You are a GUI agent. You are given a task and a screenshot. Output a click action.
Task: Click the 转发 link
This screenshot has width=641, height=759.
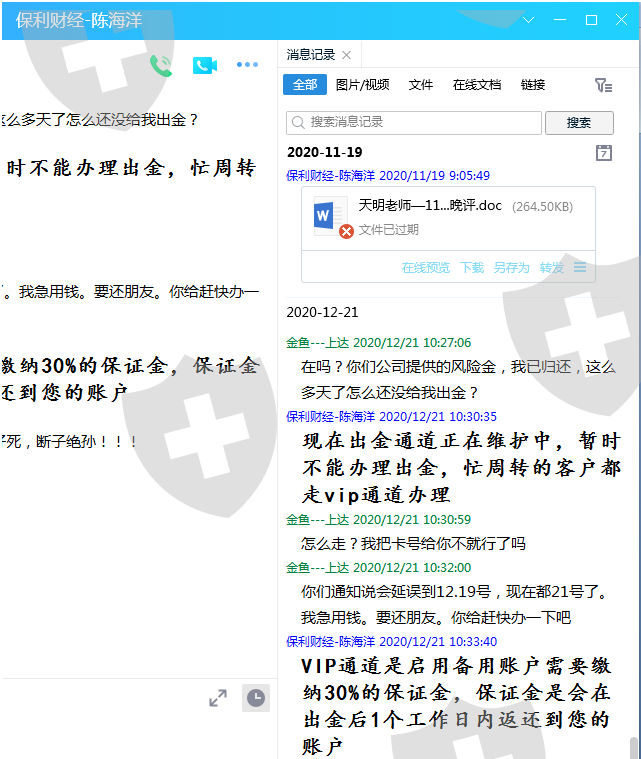click(551, 267)
